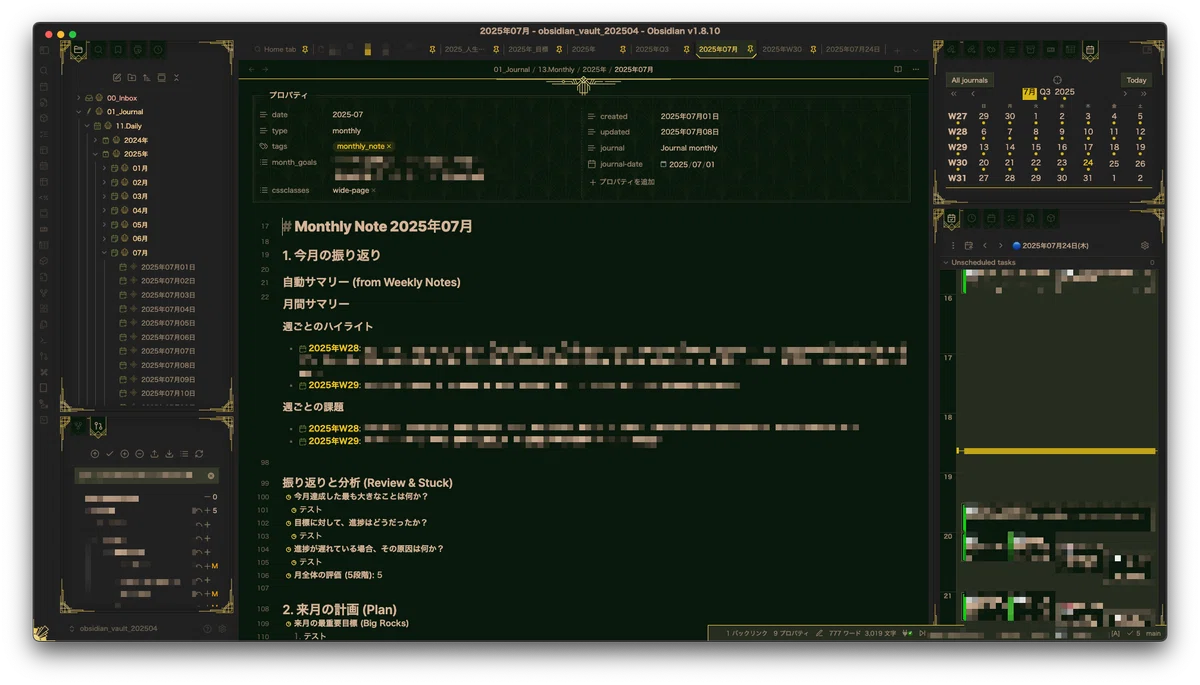Switch to the 2025年 tab
This screenshot has height=685, width=1200.
tap(583, 49)
